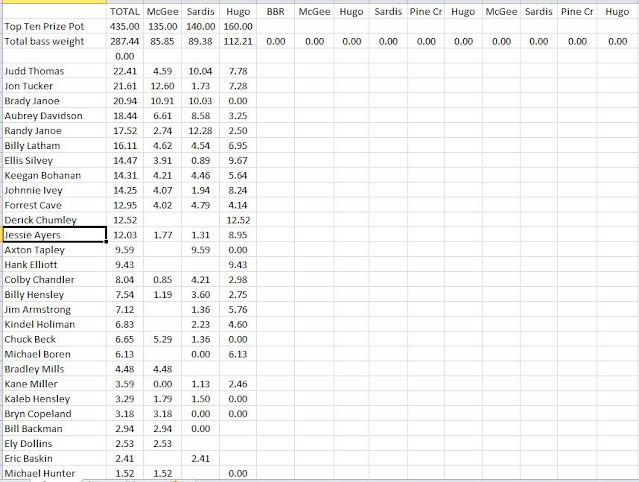The image size is (639, 482).
Task: Select the Eric Baskin cell
Action: tap(55, 458)
